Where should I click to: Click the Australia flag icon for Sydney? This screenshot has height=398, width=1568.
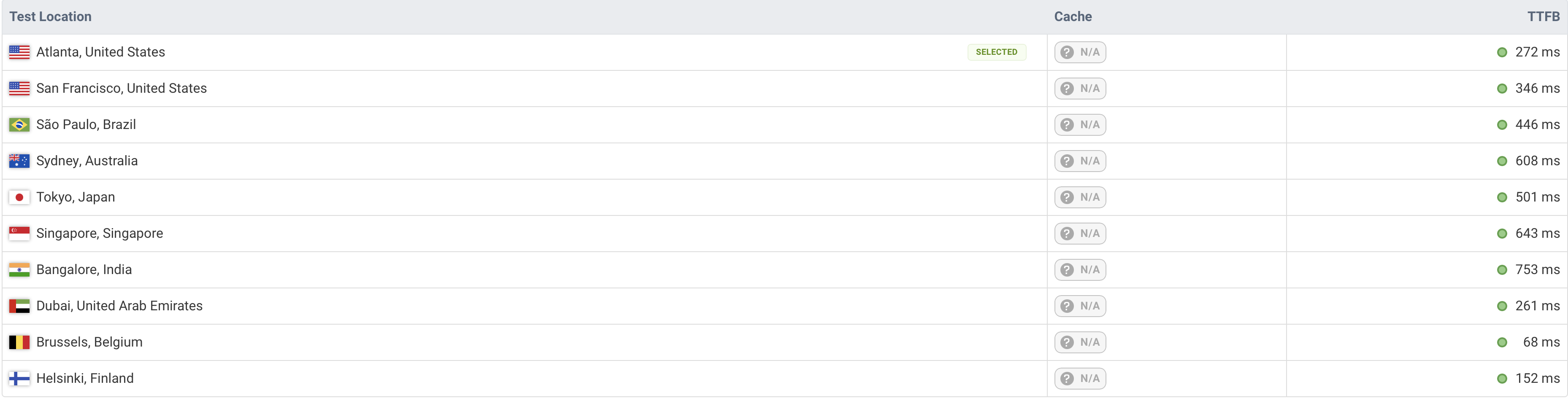coord(19,161)
